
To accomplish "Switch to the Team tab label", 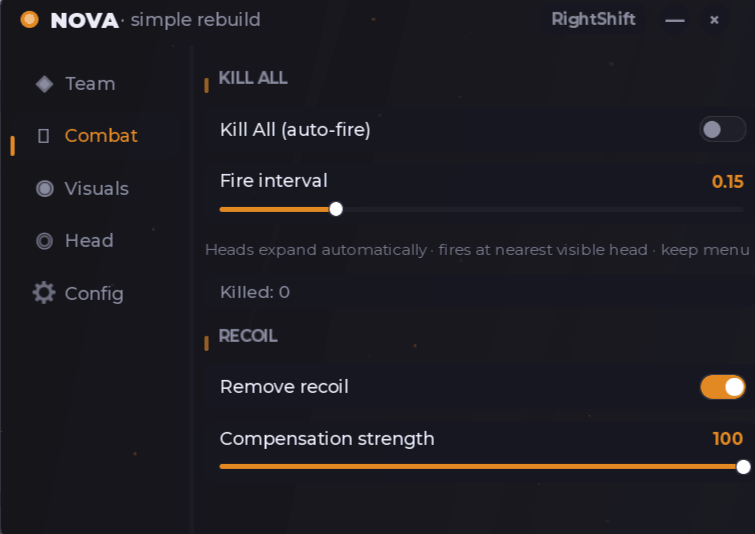I will (90, 84).
